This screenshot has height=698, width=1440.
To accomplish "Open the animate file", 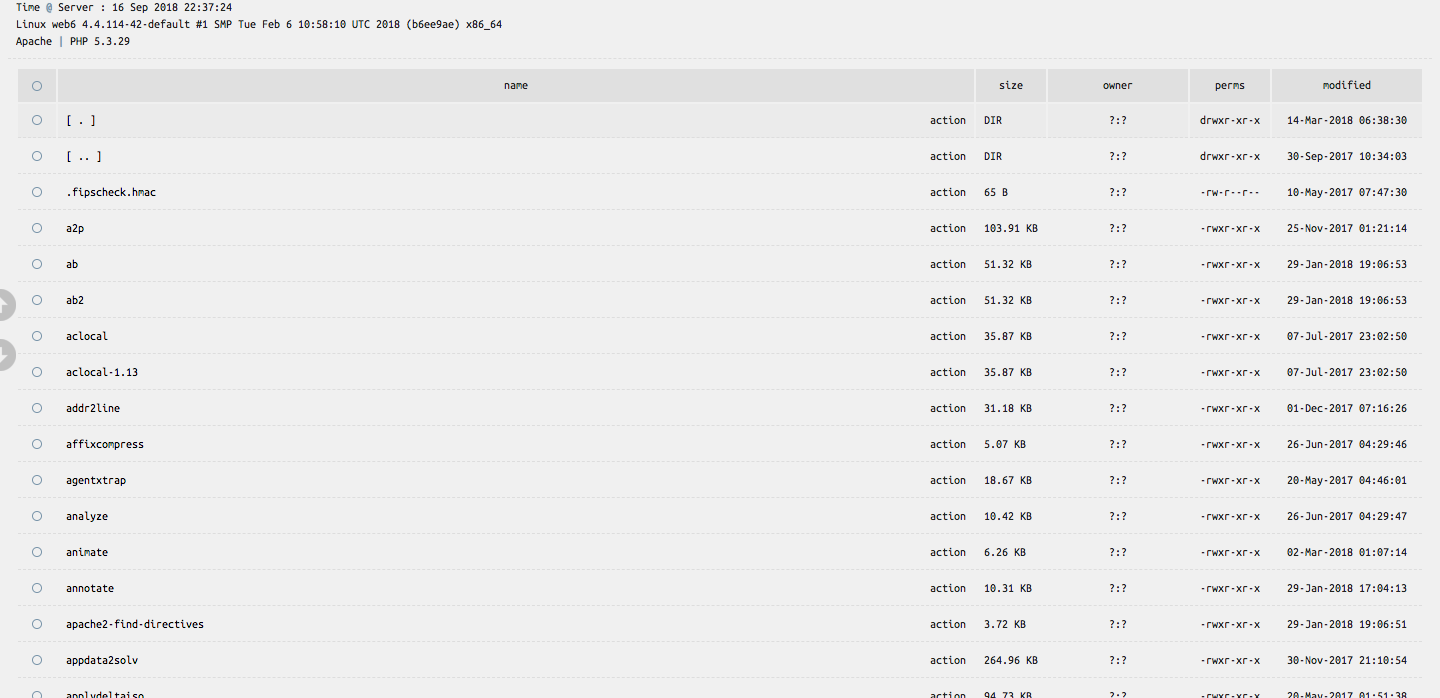I will 87,552.
